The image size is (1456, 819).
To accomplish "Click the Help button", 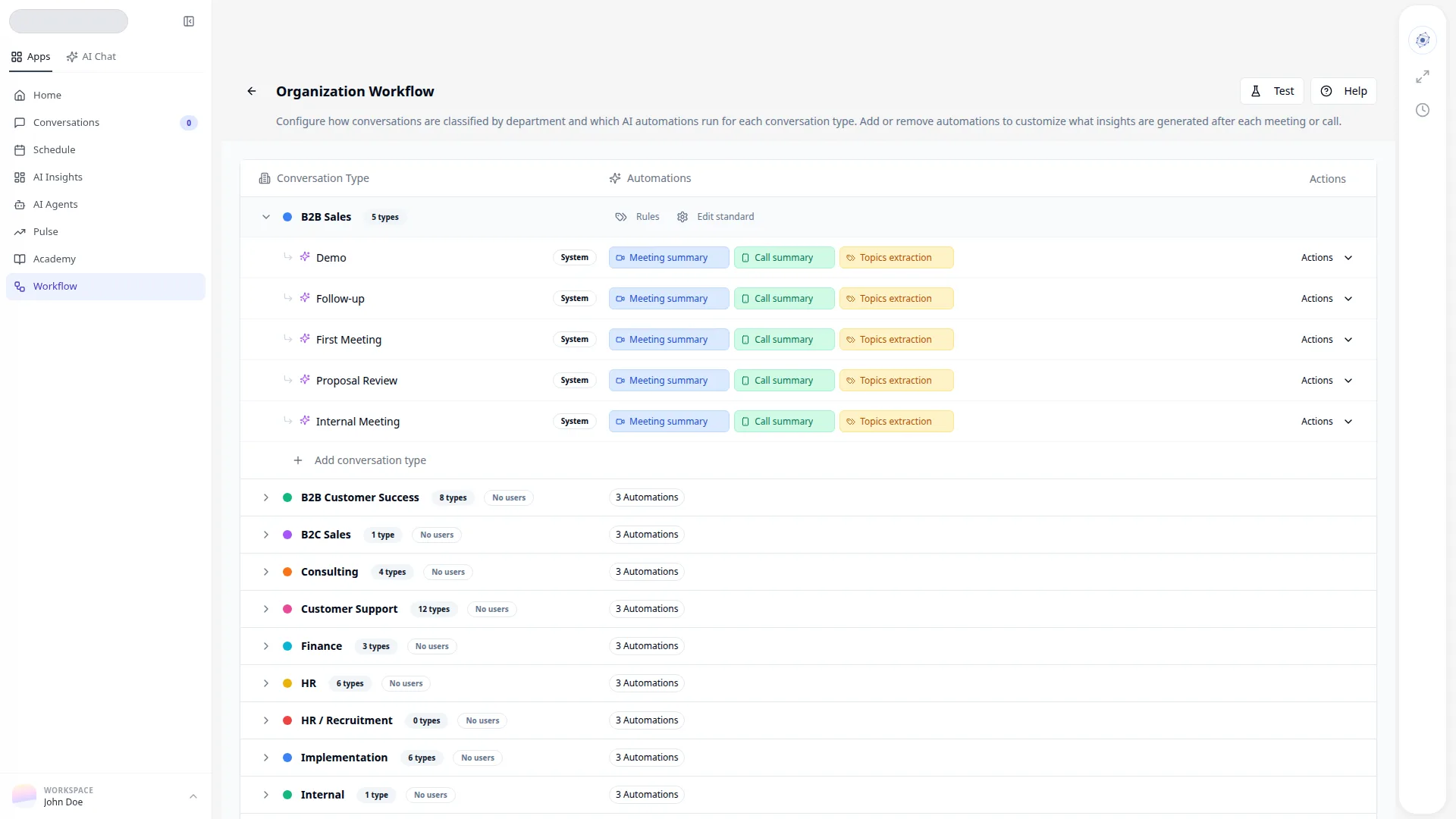I will pos(1343,91).
